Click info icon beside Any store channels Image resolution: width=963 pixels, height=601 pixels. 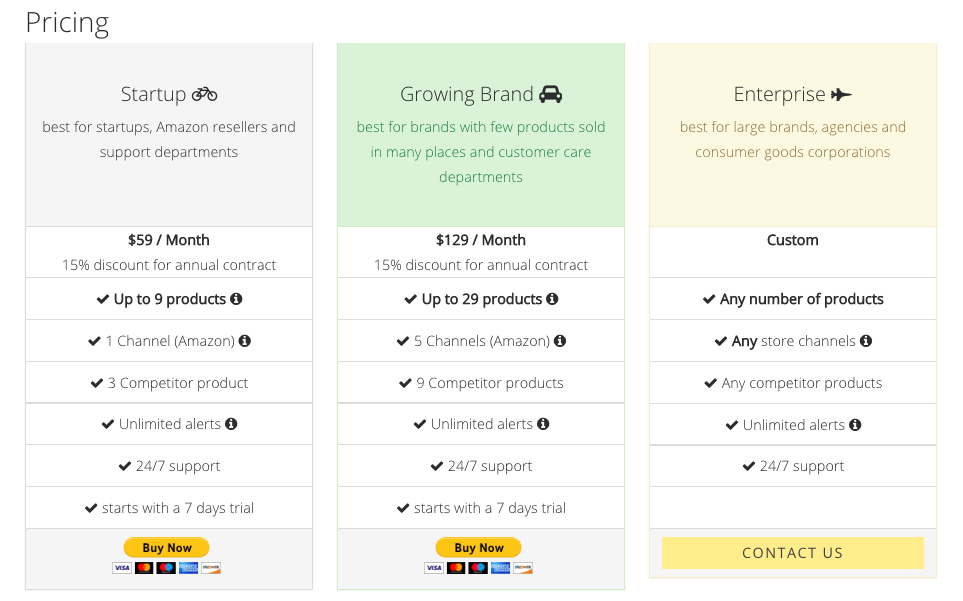pyautogui.click(x=866, y=341)
